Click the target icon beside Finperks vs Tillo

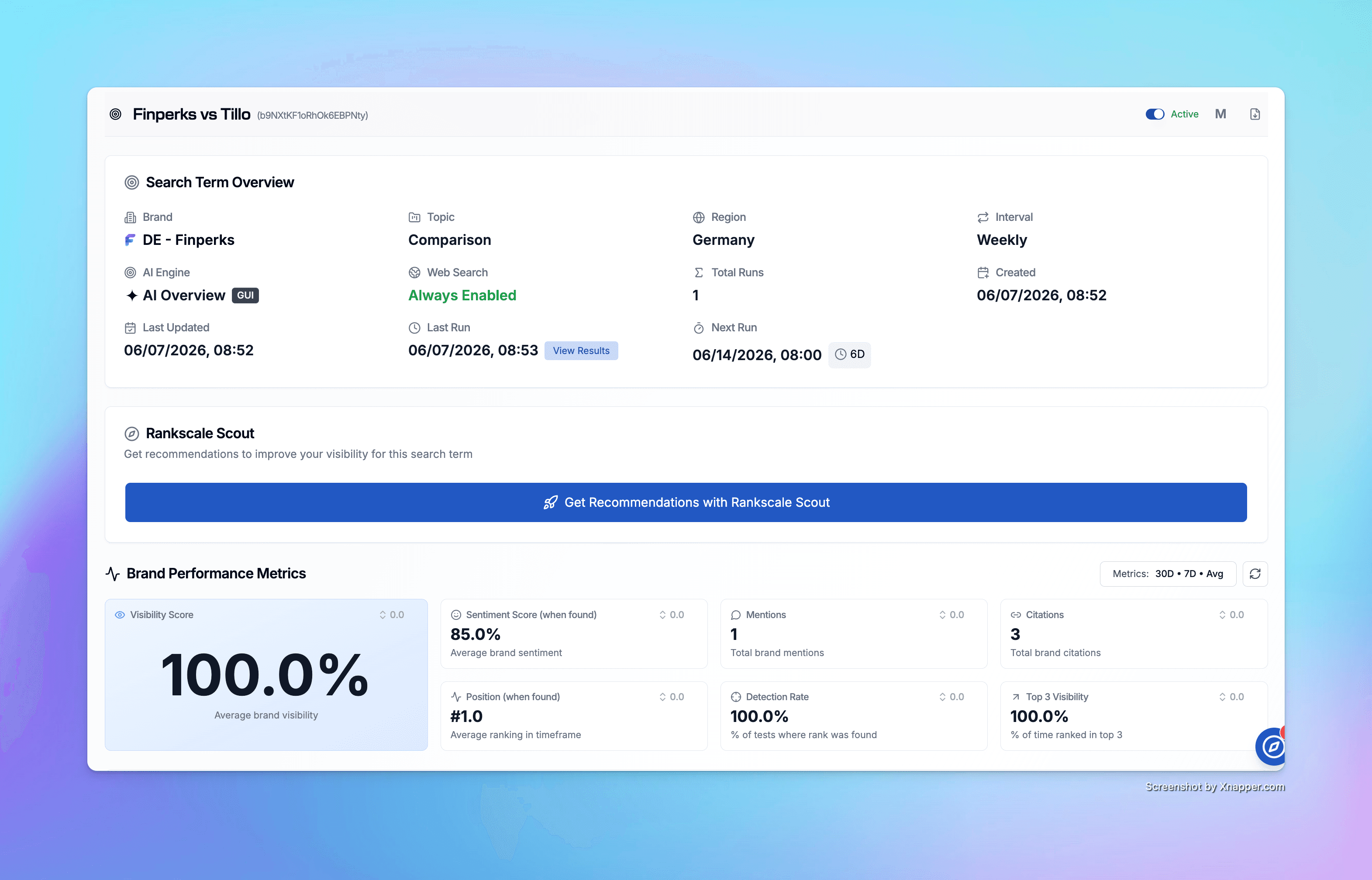click(x=115, y=114)
